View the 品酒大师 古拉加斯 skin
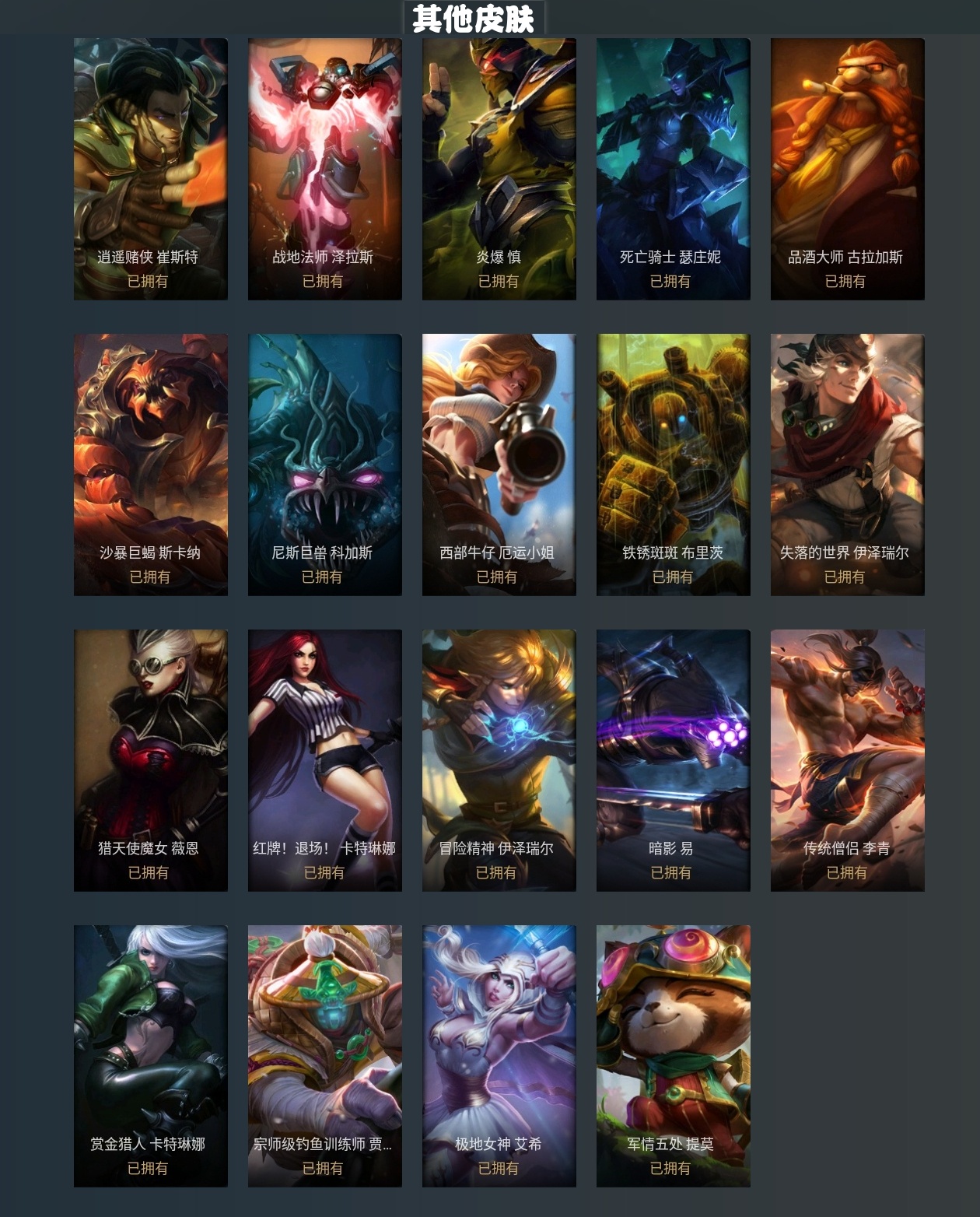Screen dimensions: 980x1217 848,169
